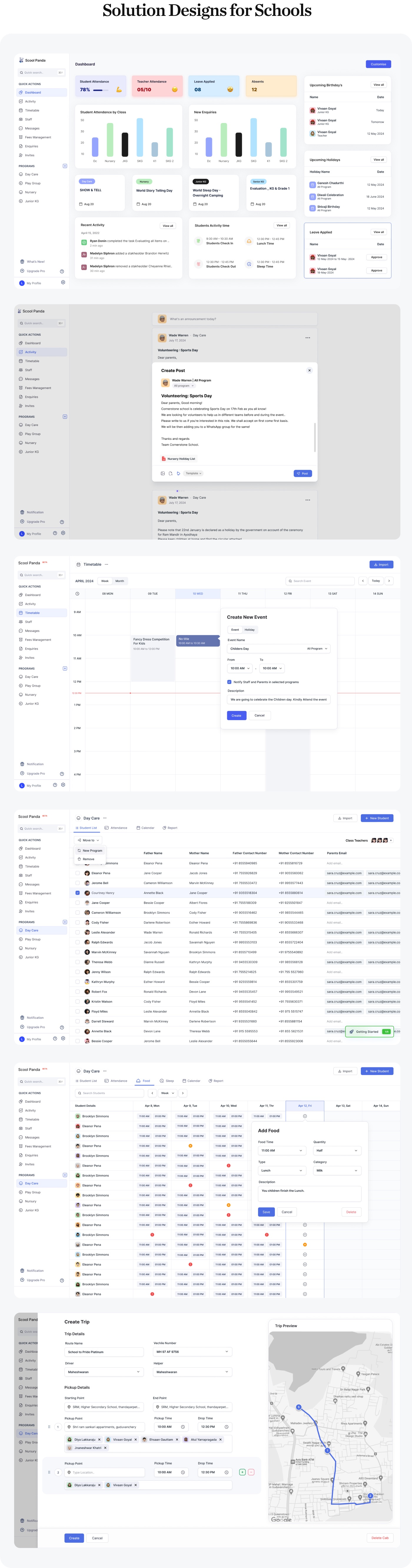
Task: Uncheck Courtney Henry row checkbox
Action: [x=77, y=893]
